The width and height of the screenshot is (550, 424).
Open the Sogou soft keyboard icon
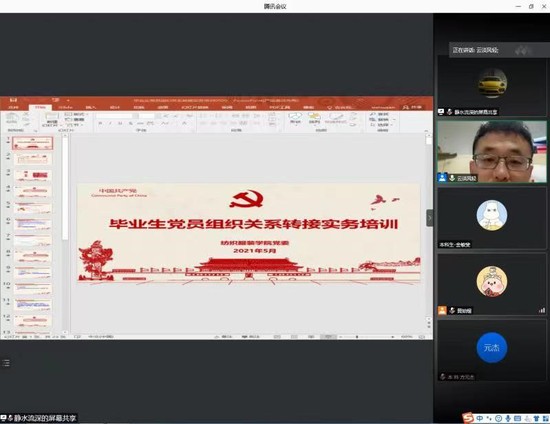pyautogui.click(x=517, y=418)
